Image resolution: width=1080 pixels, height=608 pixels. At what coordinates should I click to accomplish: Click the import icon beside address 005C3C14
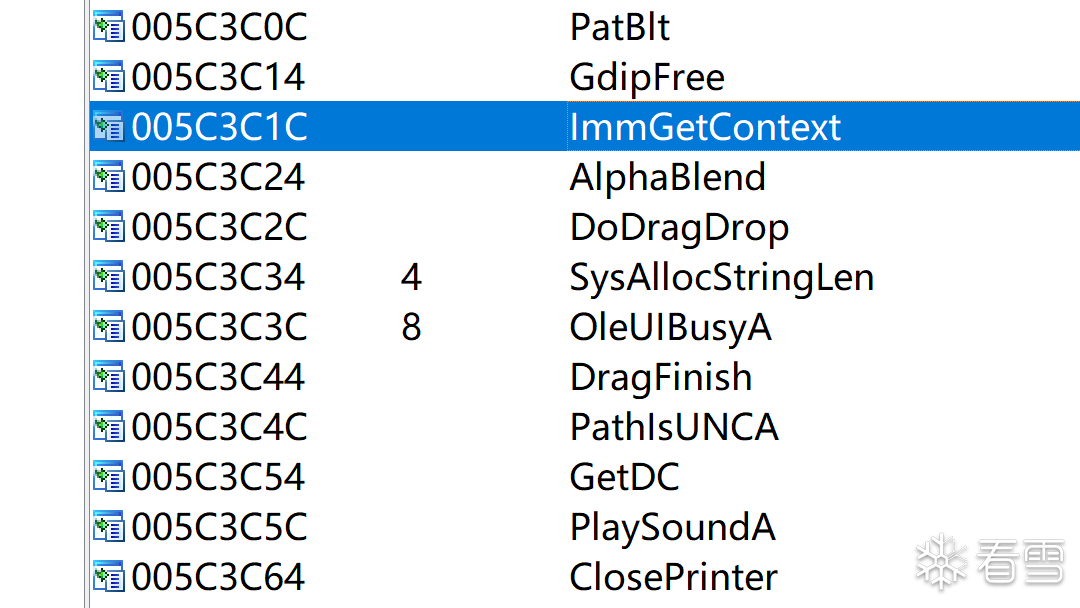108,77
